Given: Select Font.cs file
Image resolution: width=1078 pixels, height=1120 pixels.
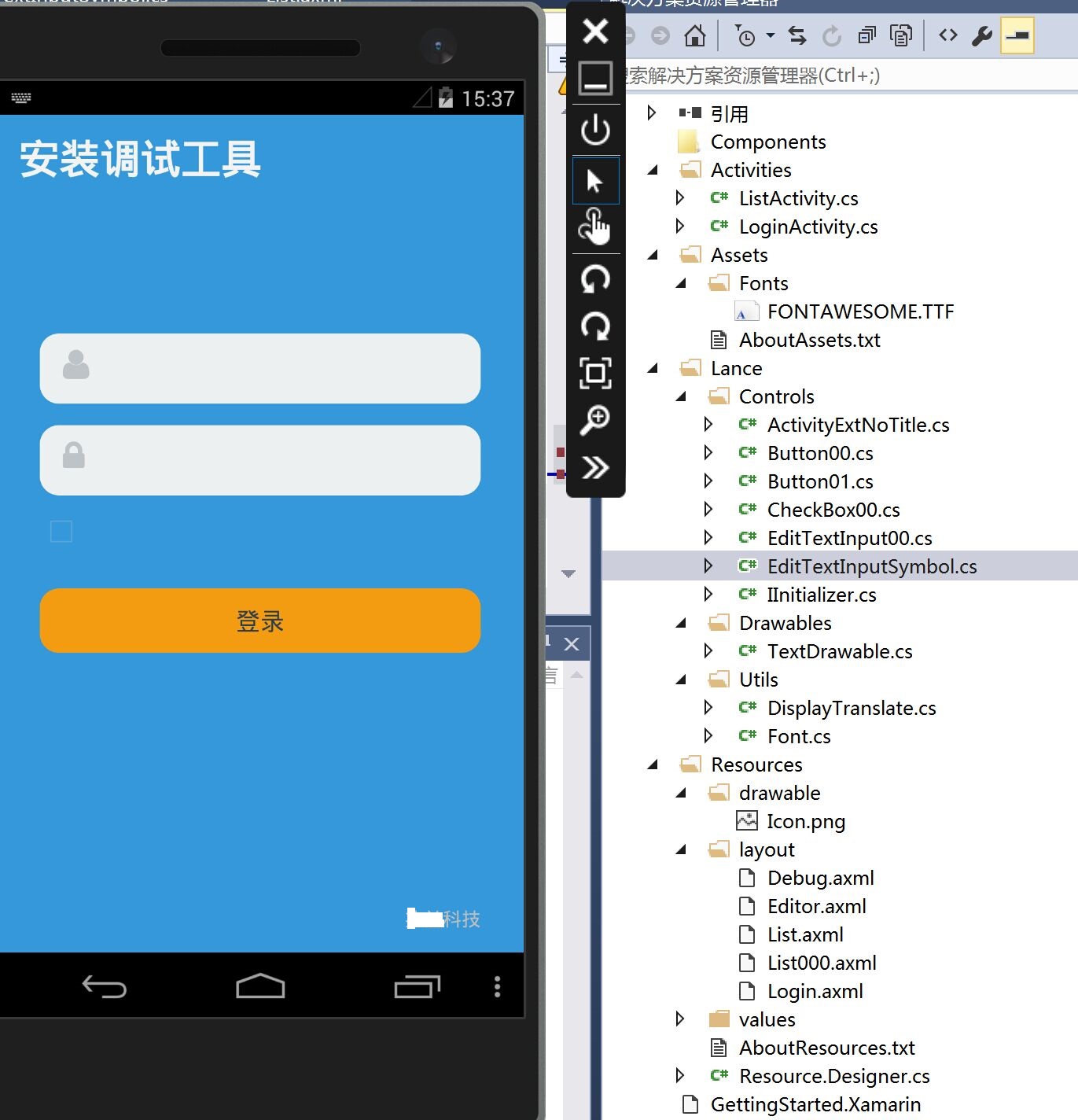Looking at the screenshot, I should point(799,736).
